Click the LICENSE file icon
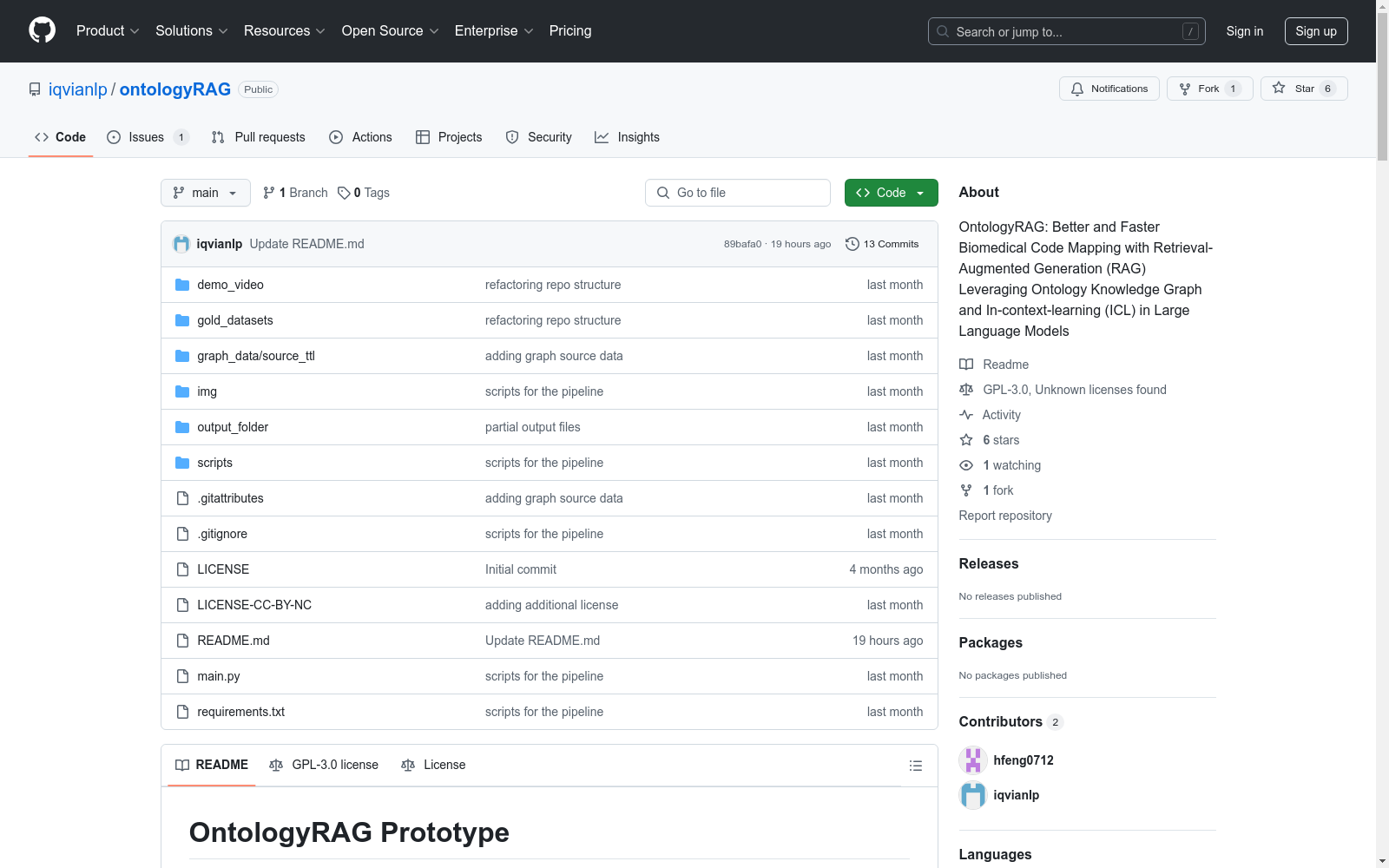The image size is (1389, 868). click(182, 569)
